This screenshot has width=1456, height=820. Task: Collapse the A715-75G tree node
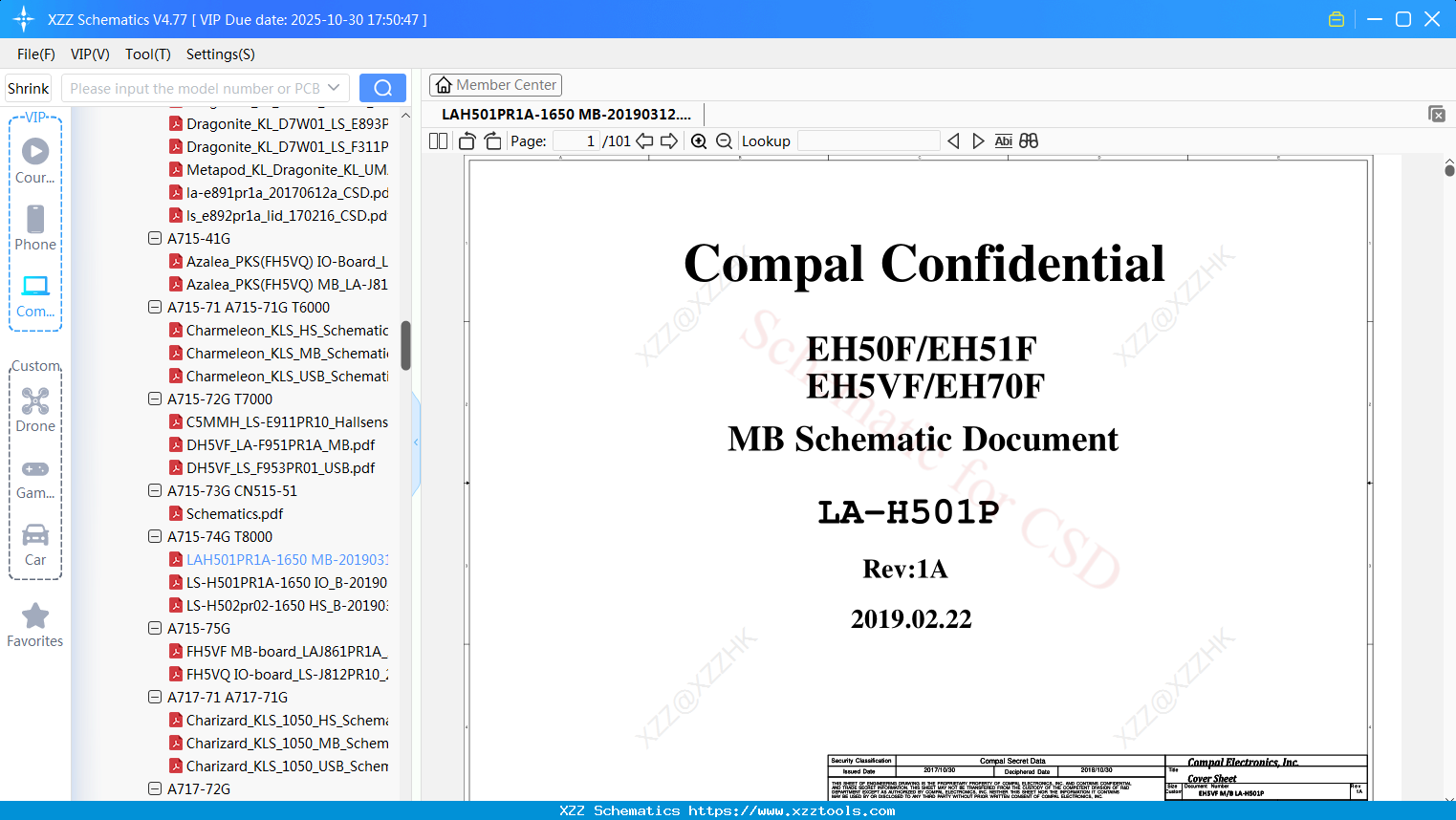pos(155,628)
